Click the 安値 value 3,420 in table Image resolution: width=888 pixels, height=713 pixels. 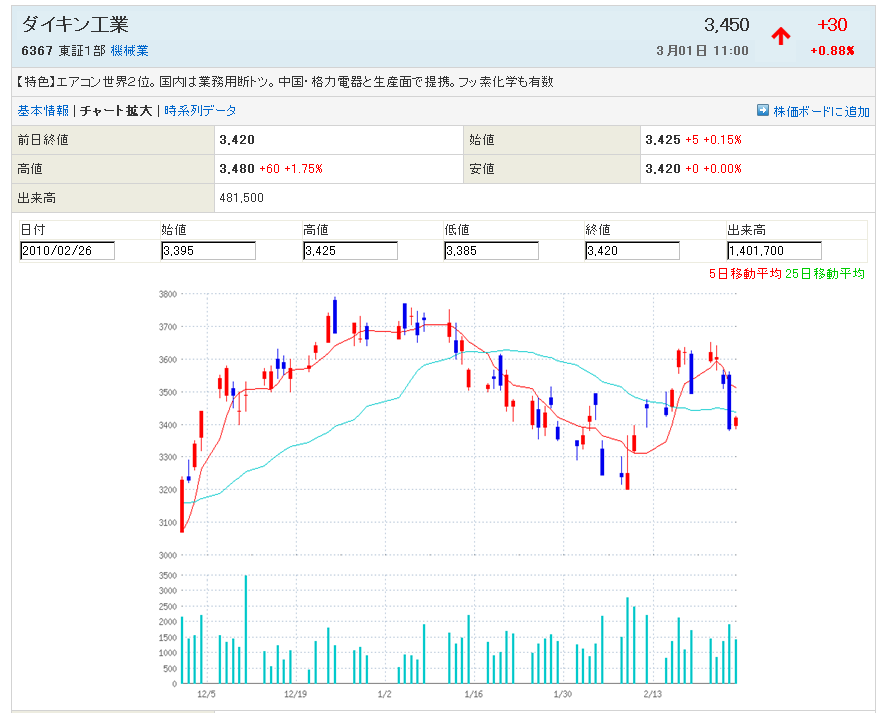[x=663, y=169]
